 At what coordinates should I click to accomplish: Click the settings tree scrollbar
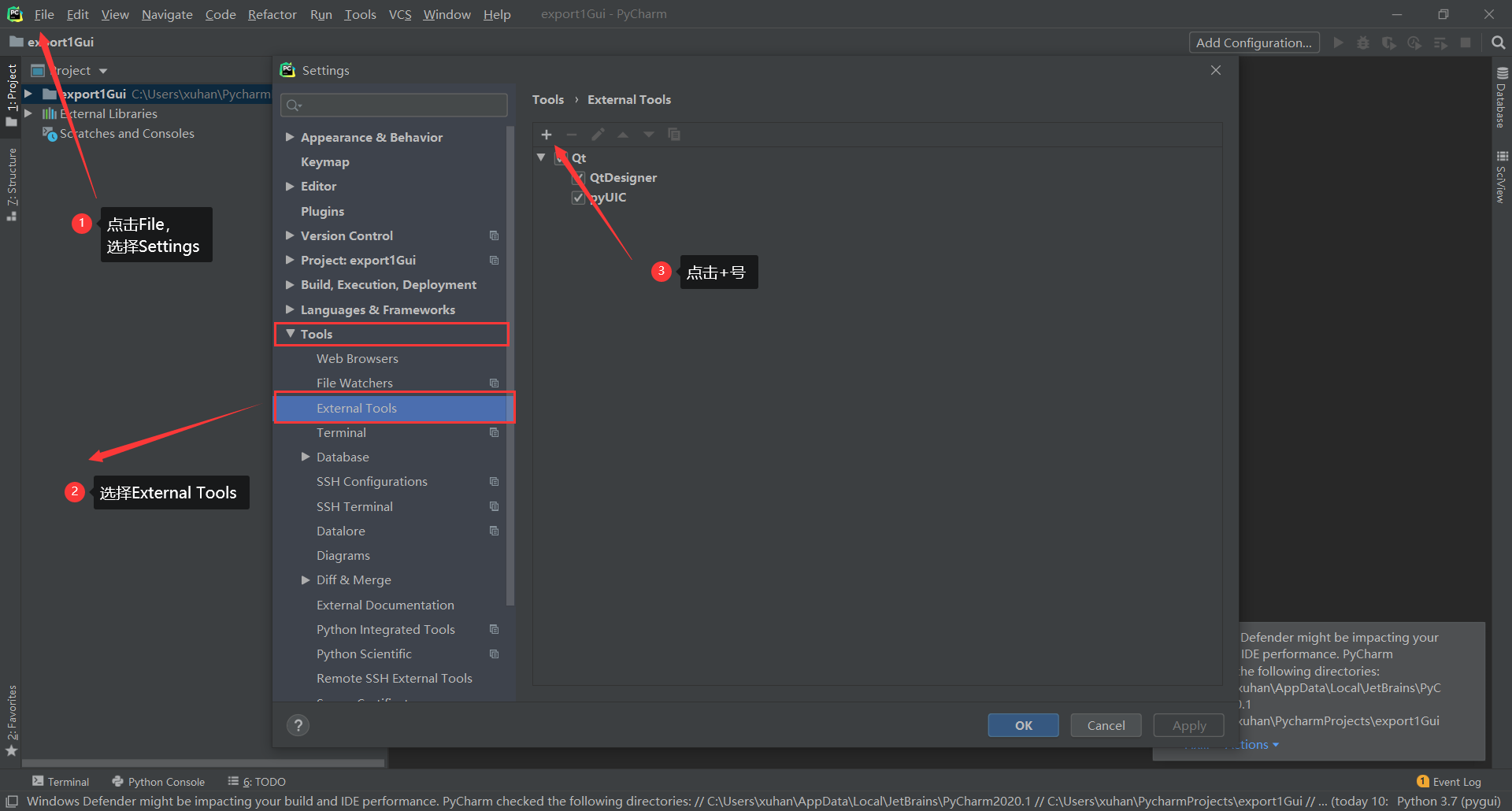tap(510, 366)
